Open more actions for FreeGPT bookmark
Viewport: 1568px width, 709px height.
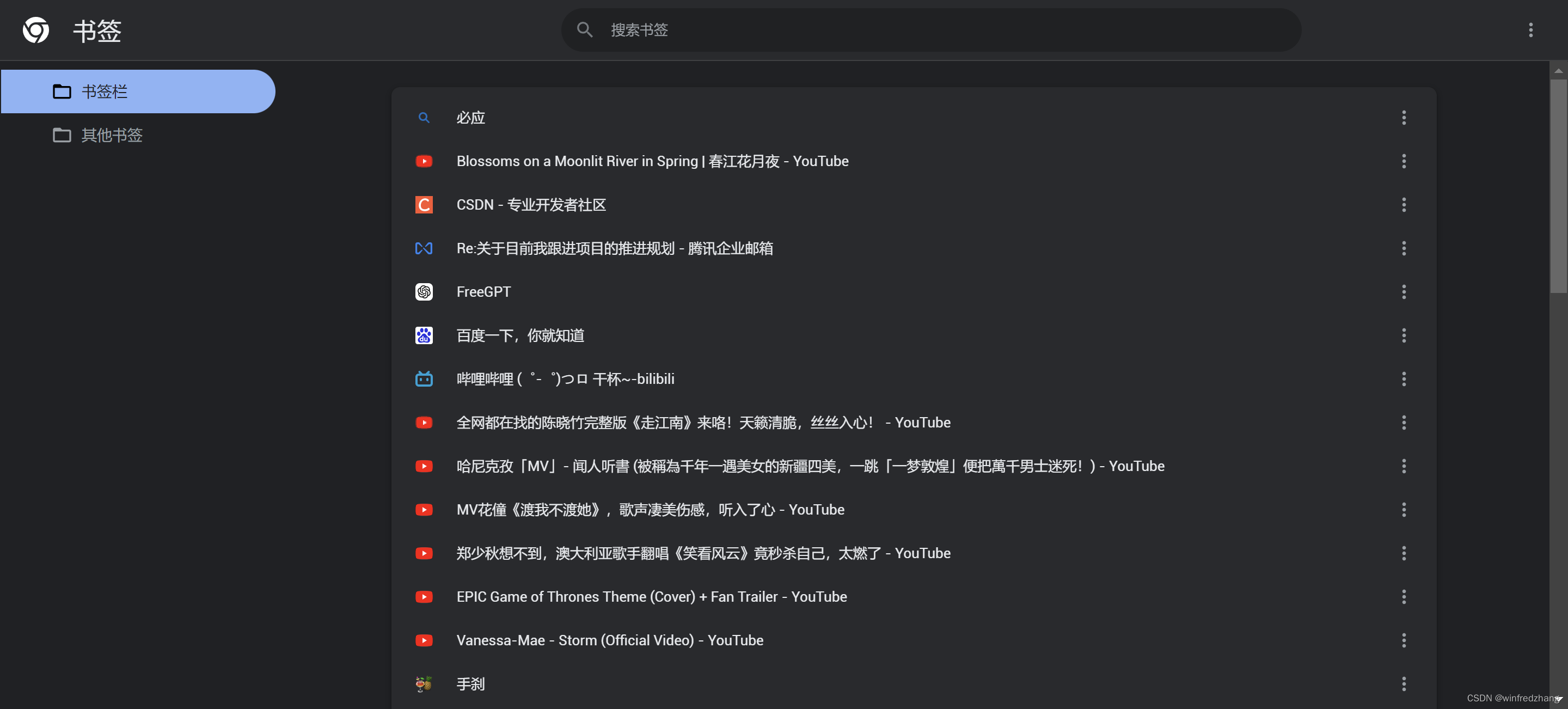click(x=1404, y=292)
